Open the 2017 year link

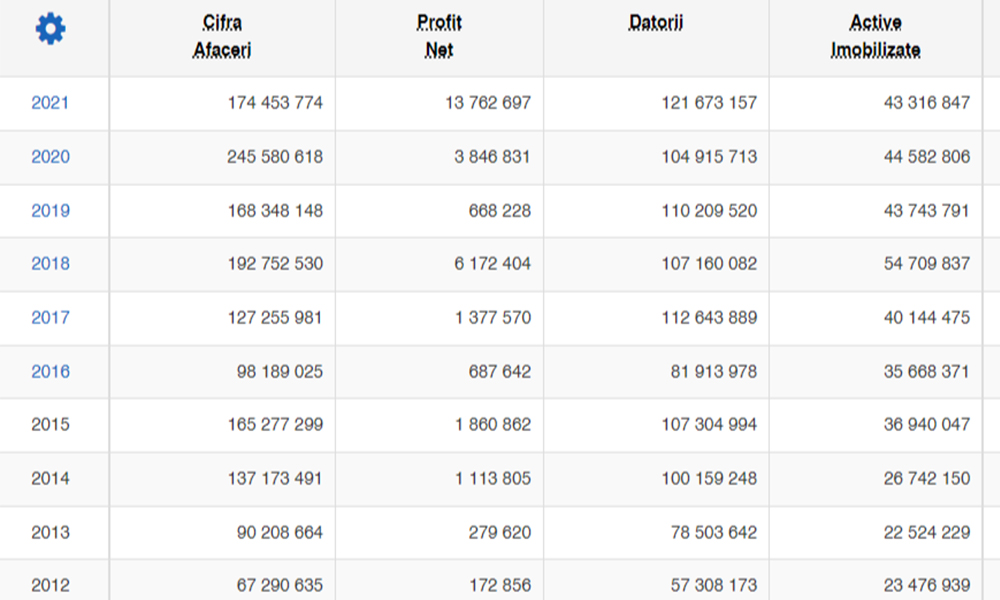[50, 318]
